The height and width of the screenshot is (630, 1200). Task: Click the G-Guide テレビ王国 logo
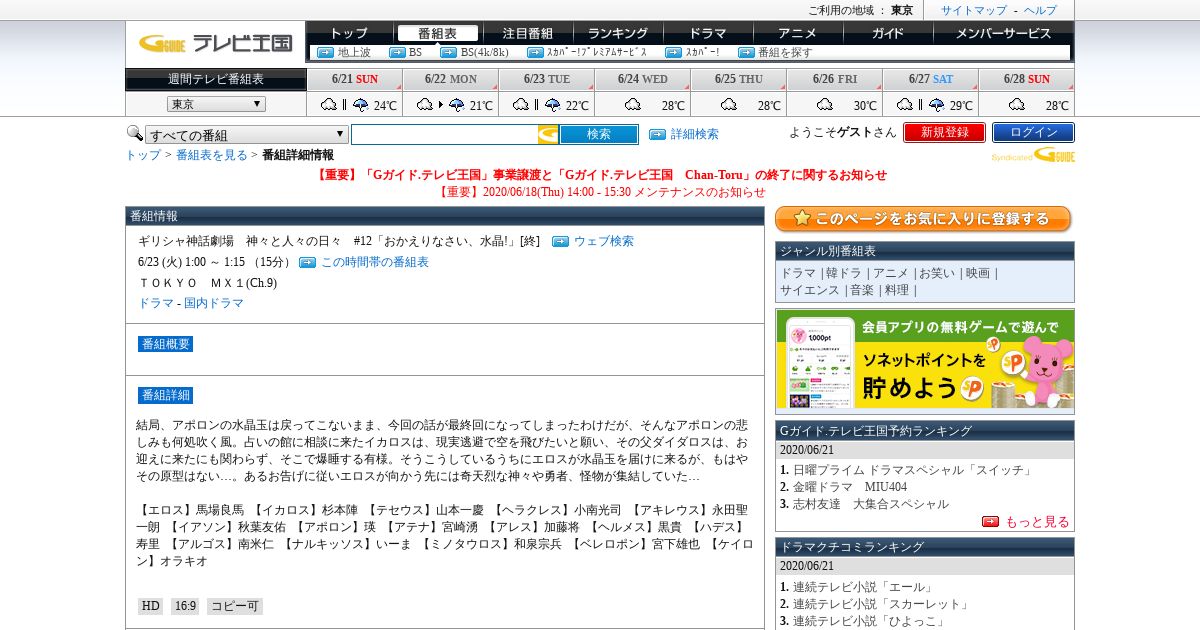(215, 43)
